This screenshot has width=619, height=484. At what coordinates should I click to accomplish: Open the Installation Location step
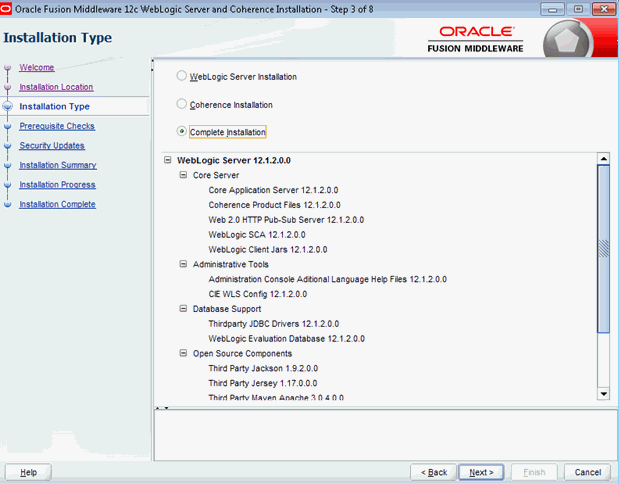(56, 87)
